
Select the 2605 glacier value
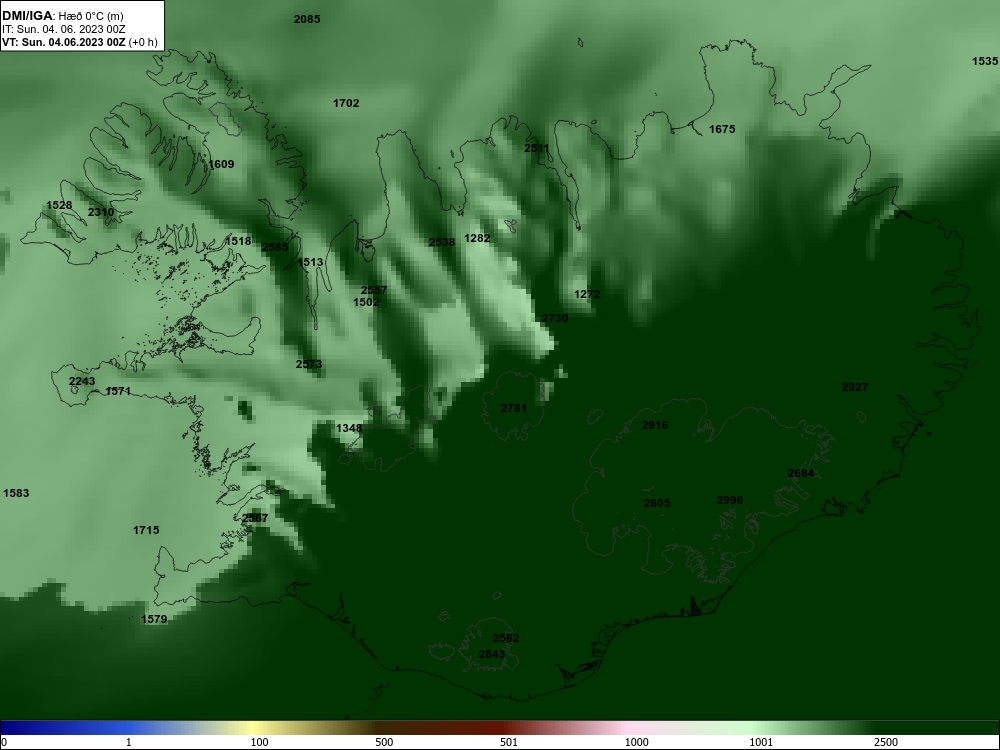click(x=657, y=503)
